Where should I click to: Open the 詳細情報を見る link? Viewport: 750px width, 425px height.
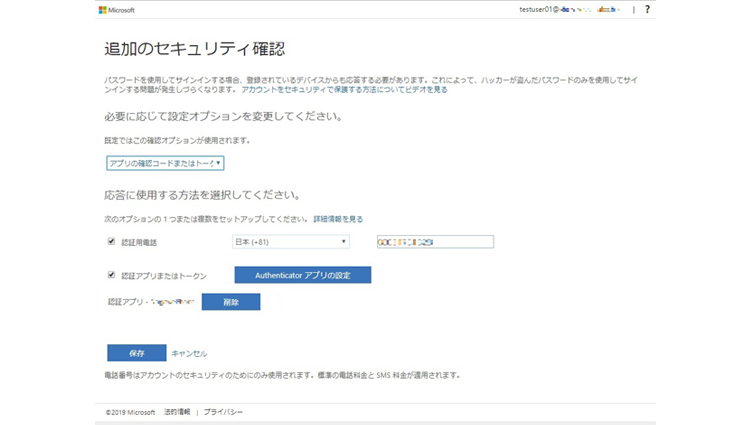338,219
